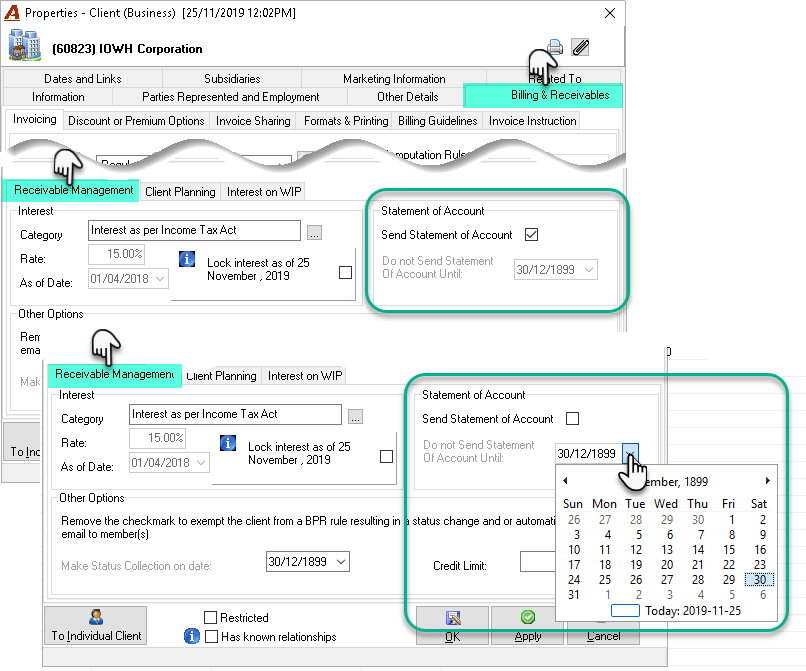Switch to the Invoice Sharing sub-tab
The height and width of the screenshot is (671, 806).
coord(253,121)
